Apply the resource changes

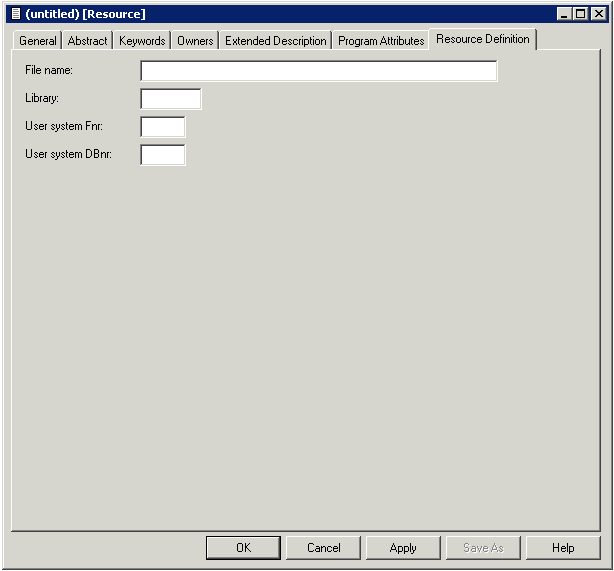[403, 548]
